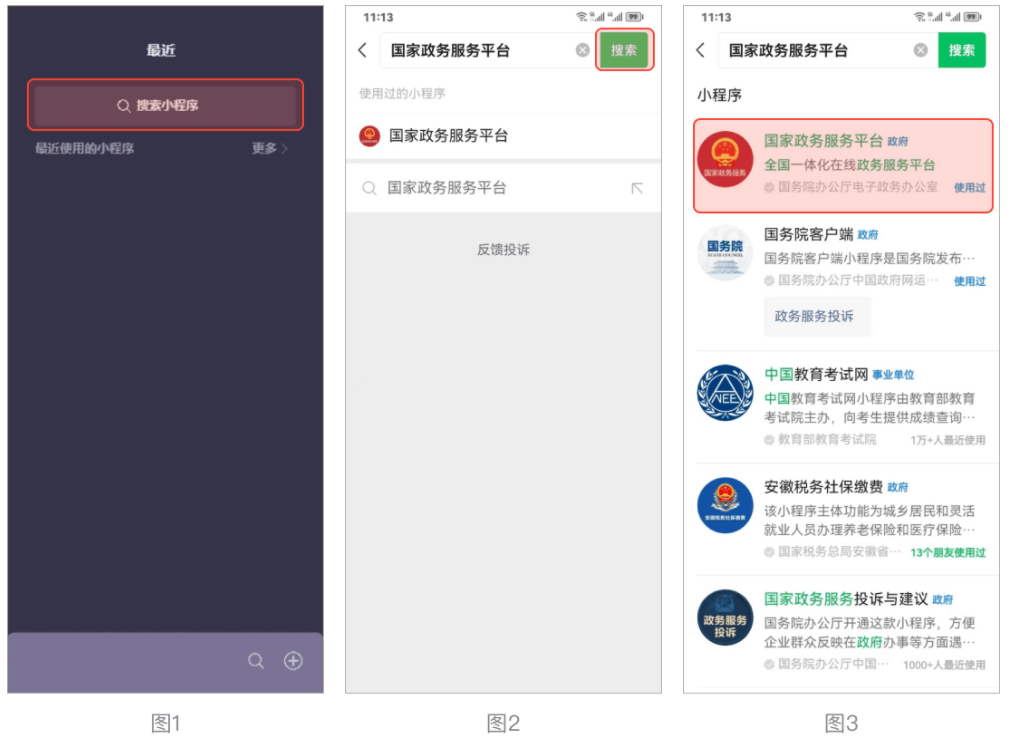Image resolution: width=1013 pixels, height=745 pixels.
Task: Click the 国务院客户端 logo
Action: pyautogui.click(x=725, y=254)
